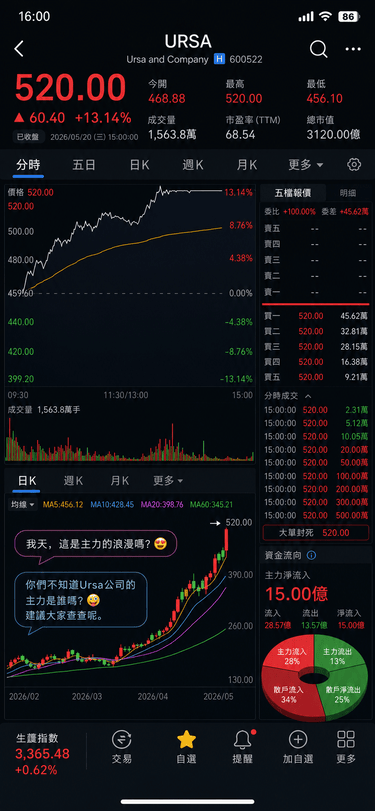This screenshot has height=811, width=375.
Task: Open chart settings gear icon
Action: click(x=354, y=164)
